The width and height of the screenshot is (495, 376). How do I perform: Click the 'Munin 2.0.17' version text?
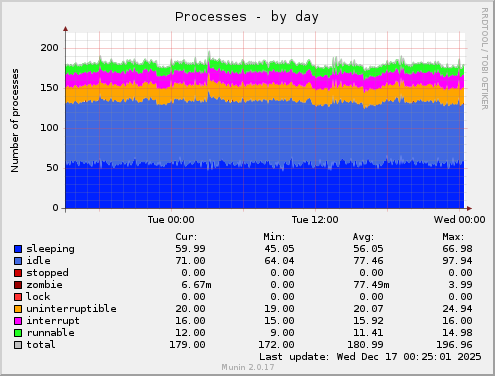pyautogui.click(x=248, y=367)
